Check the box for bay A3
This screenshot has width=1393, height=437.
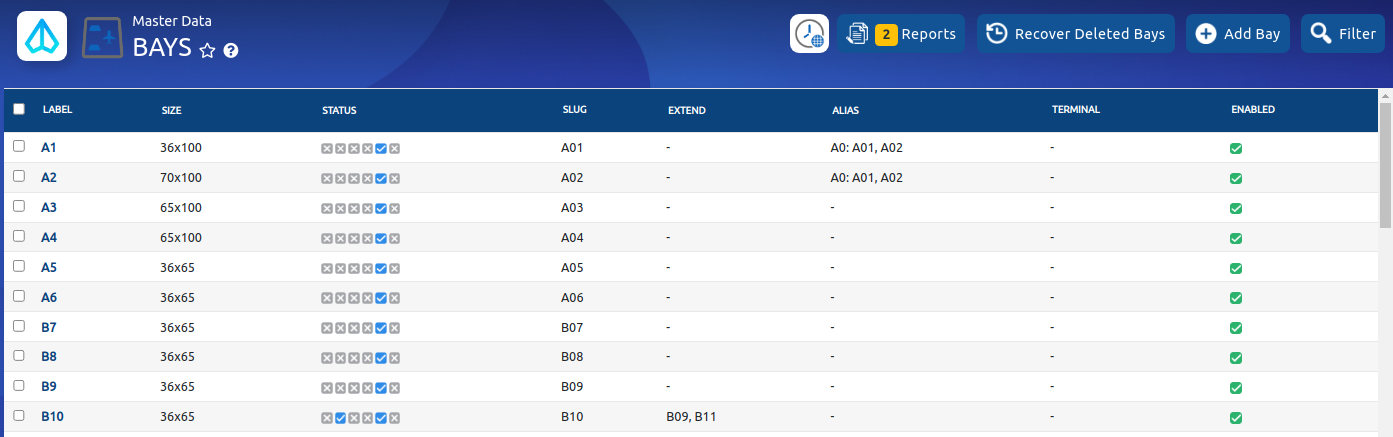(19, 206)
